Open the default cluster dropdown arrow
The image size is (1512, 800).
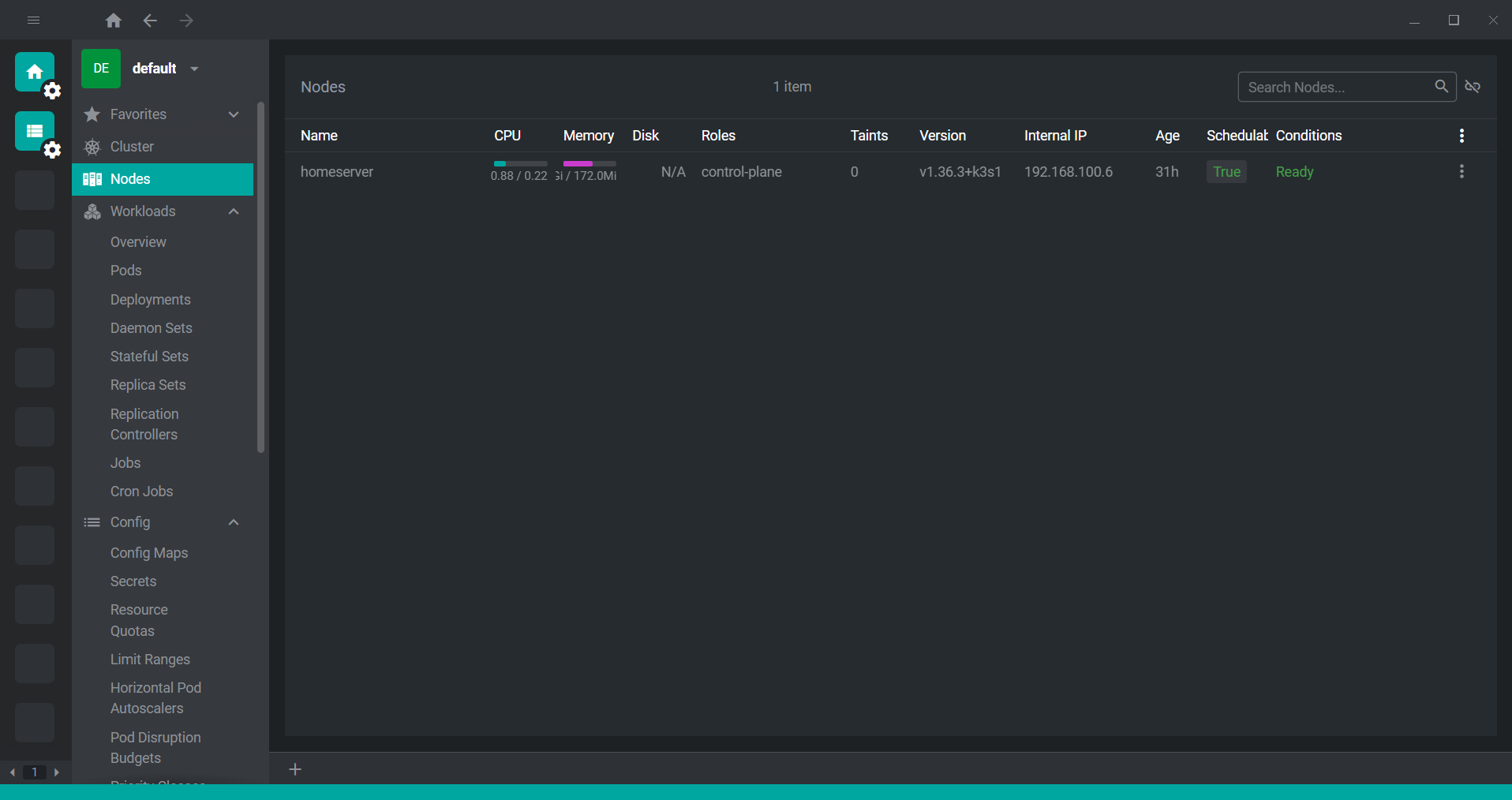194,69
